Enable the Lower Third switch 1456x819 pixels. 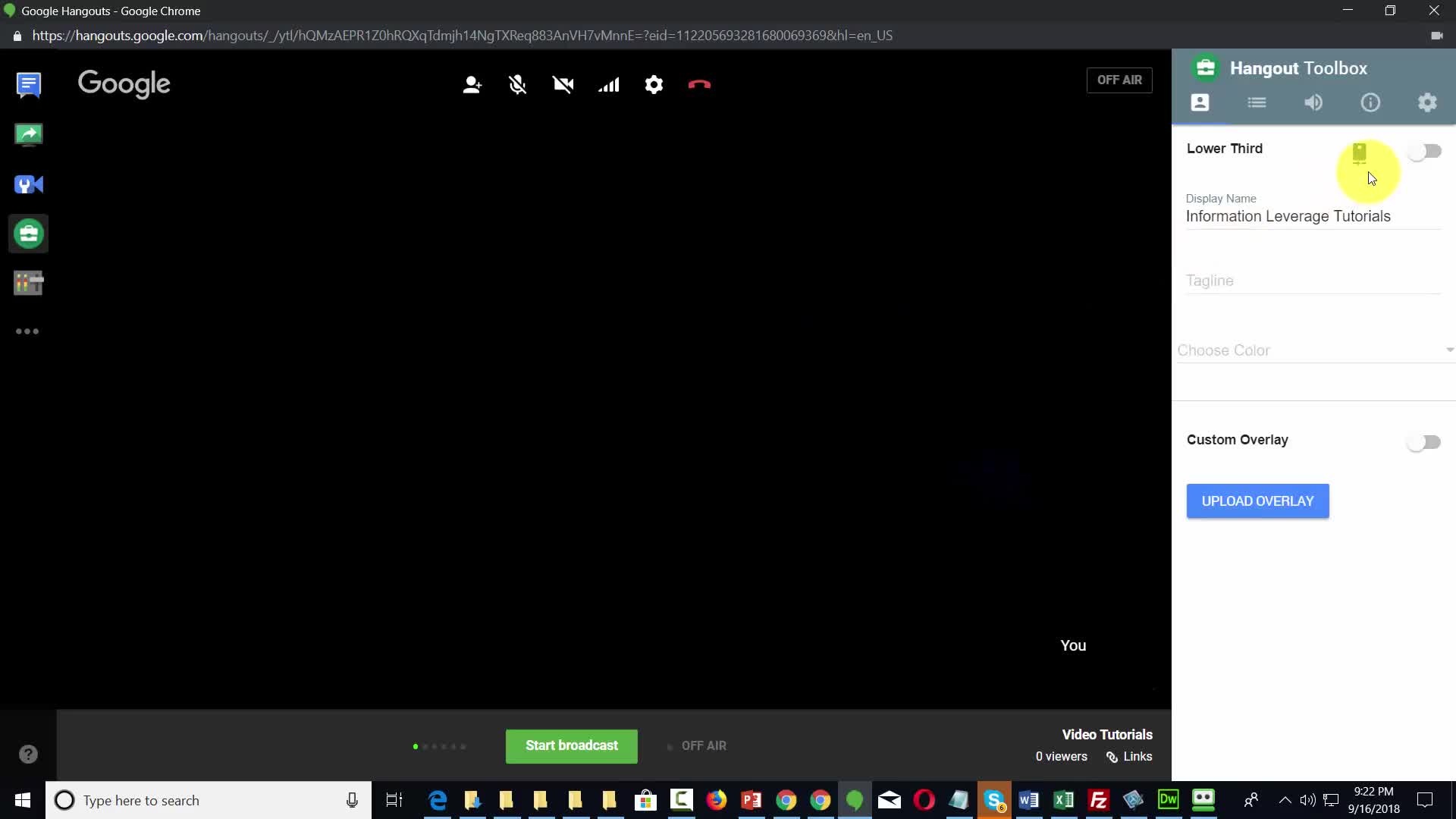(1425, 152)
